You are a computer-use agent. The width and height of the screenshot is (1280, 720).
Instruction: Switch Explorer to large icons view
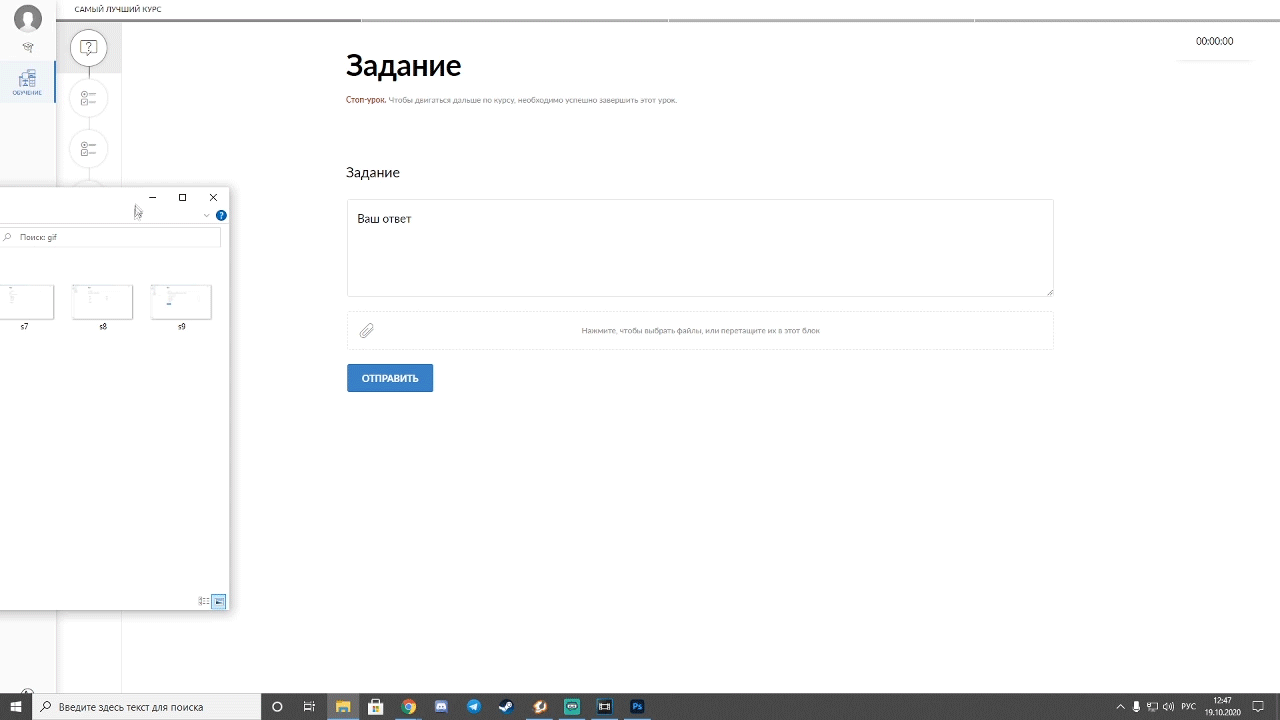click(218, 601)
